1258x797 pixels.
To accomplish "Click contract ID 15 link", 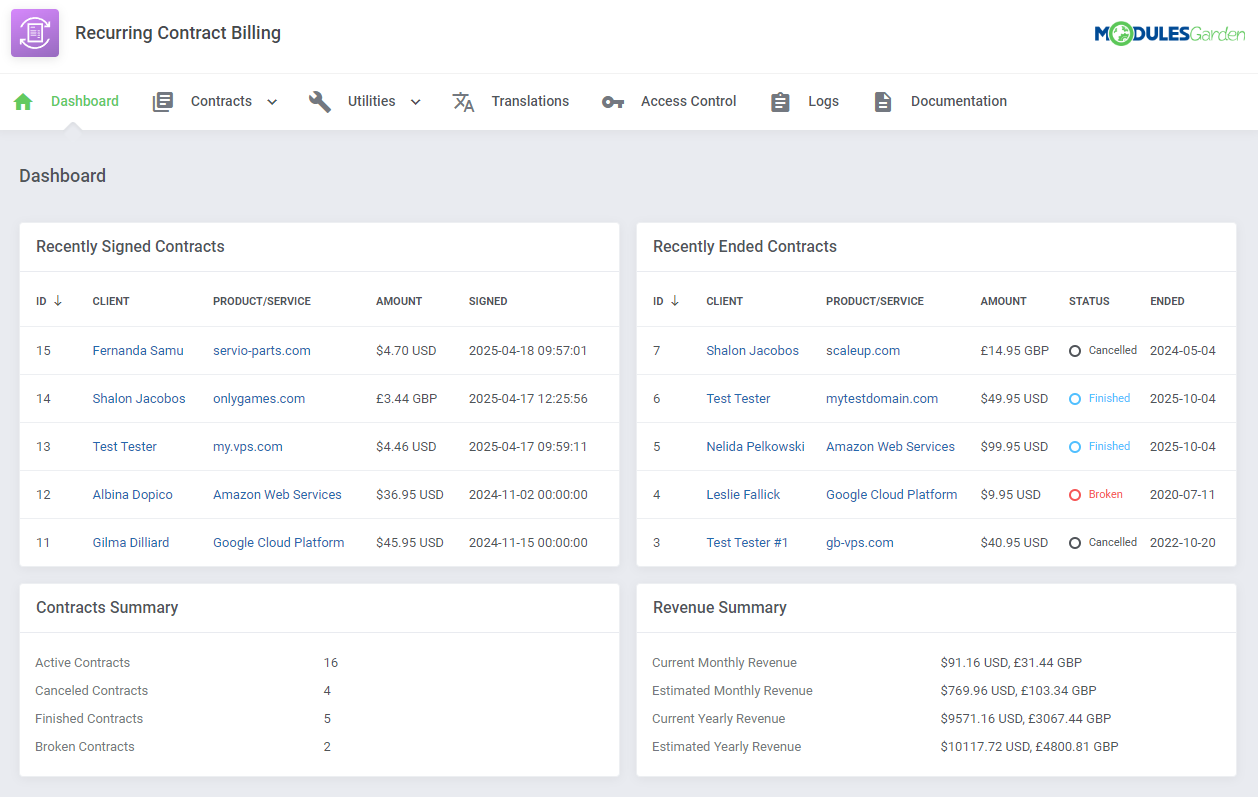I will coord(43,350).
